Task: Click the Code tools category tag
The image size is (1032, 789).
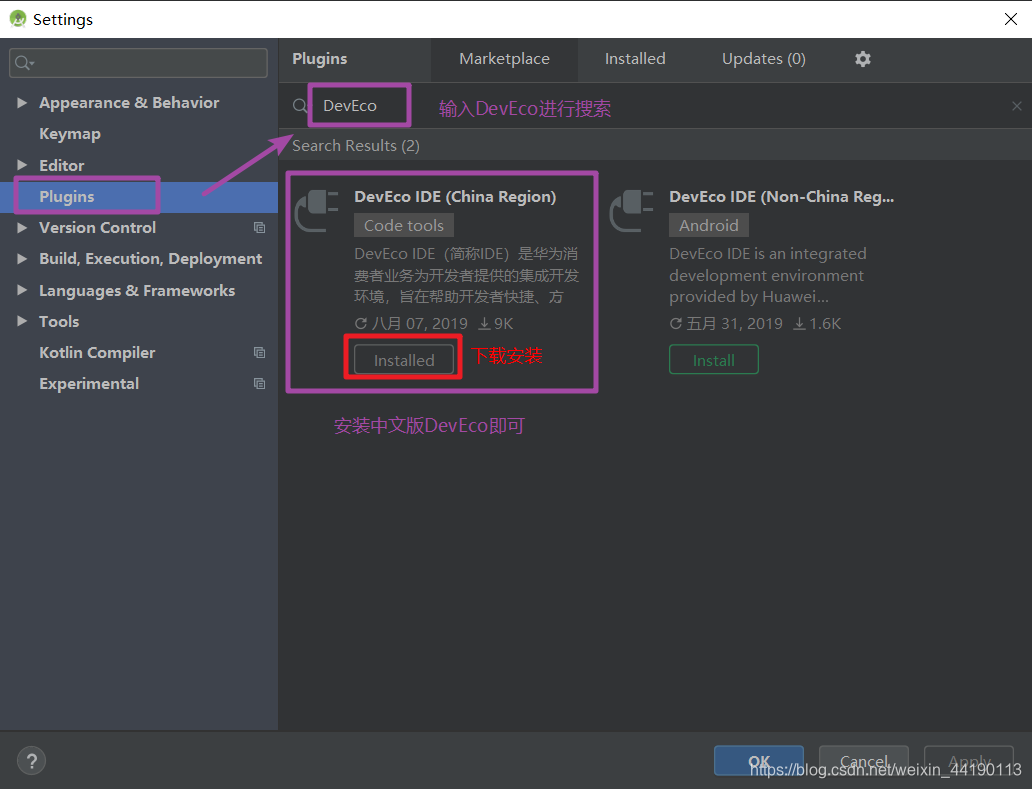Action: click(x=403, y=226)
